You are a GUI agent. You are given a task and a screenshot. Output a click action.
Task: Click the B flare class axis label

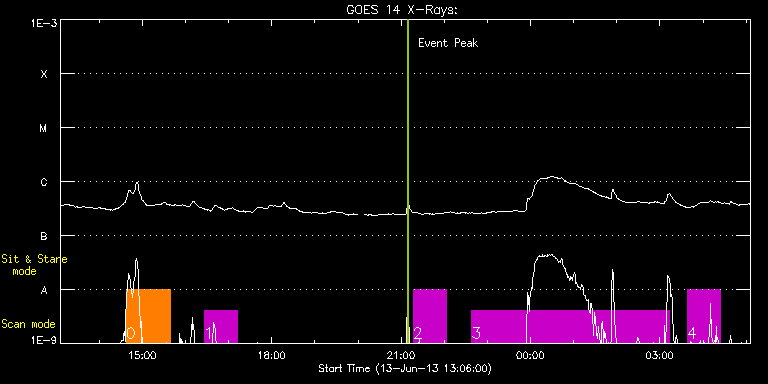coord(44,236)
